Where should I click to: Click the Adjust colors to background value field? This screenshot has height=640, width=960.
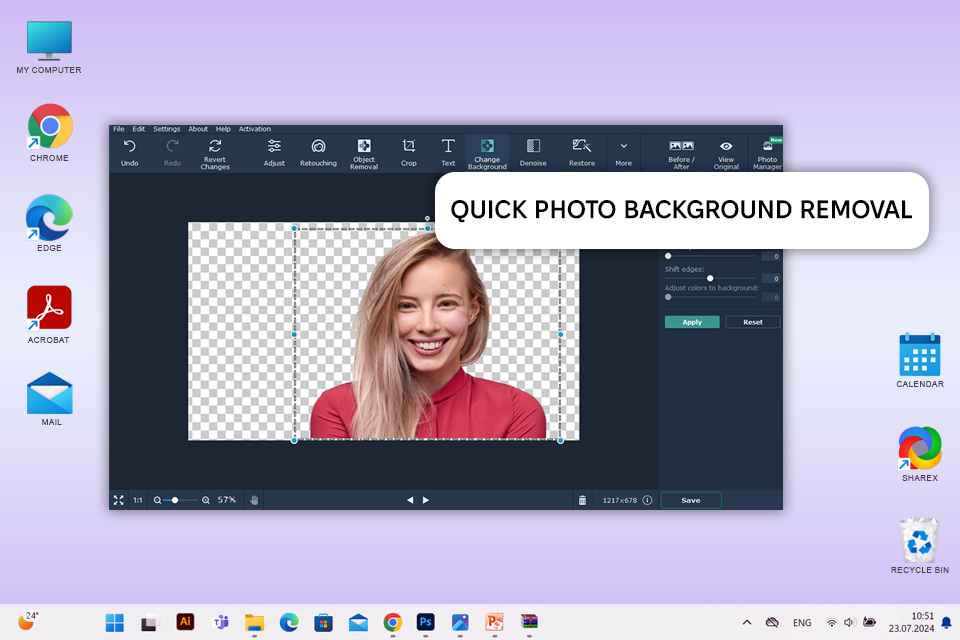[771, 298]
